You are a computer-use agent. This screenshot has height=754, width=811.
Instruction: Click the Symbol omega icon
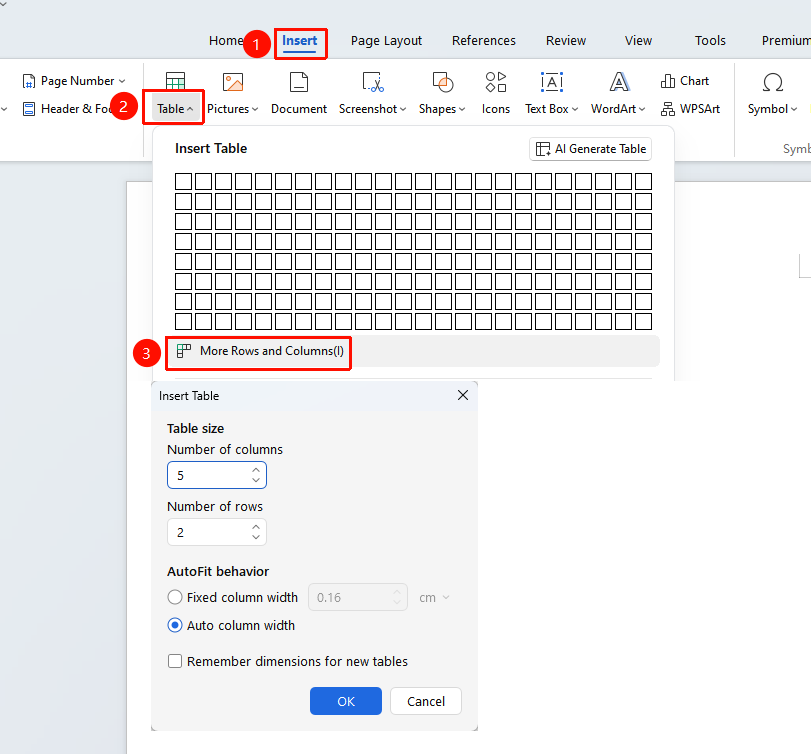tap(773, 82)
